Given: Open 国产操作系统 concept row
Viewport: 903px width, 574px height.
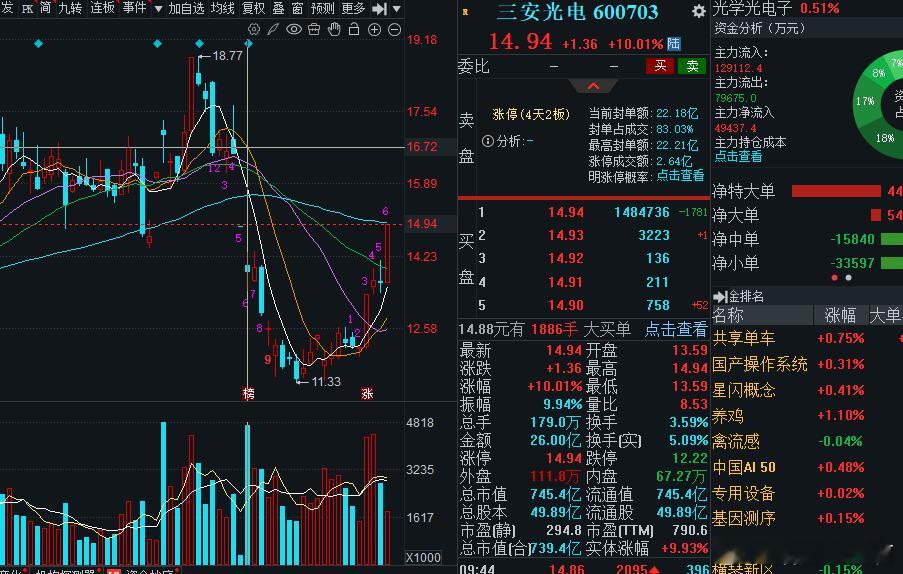Looking at the screenshot, I should 807,364.
